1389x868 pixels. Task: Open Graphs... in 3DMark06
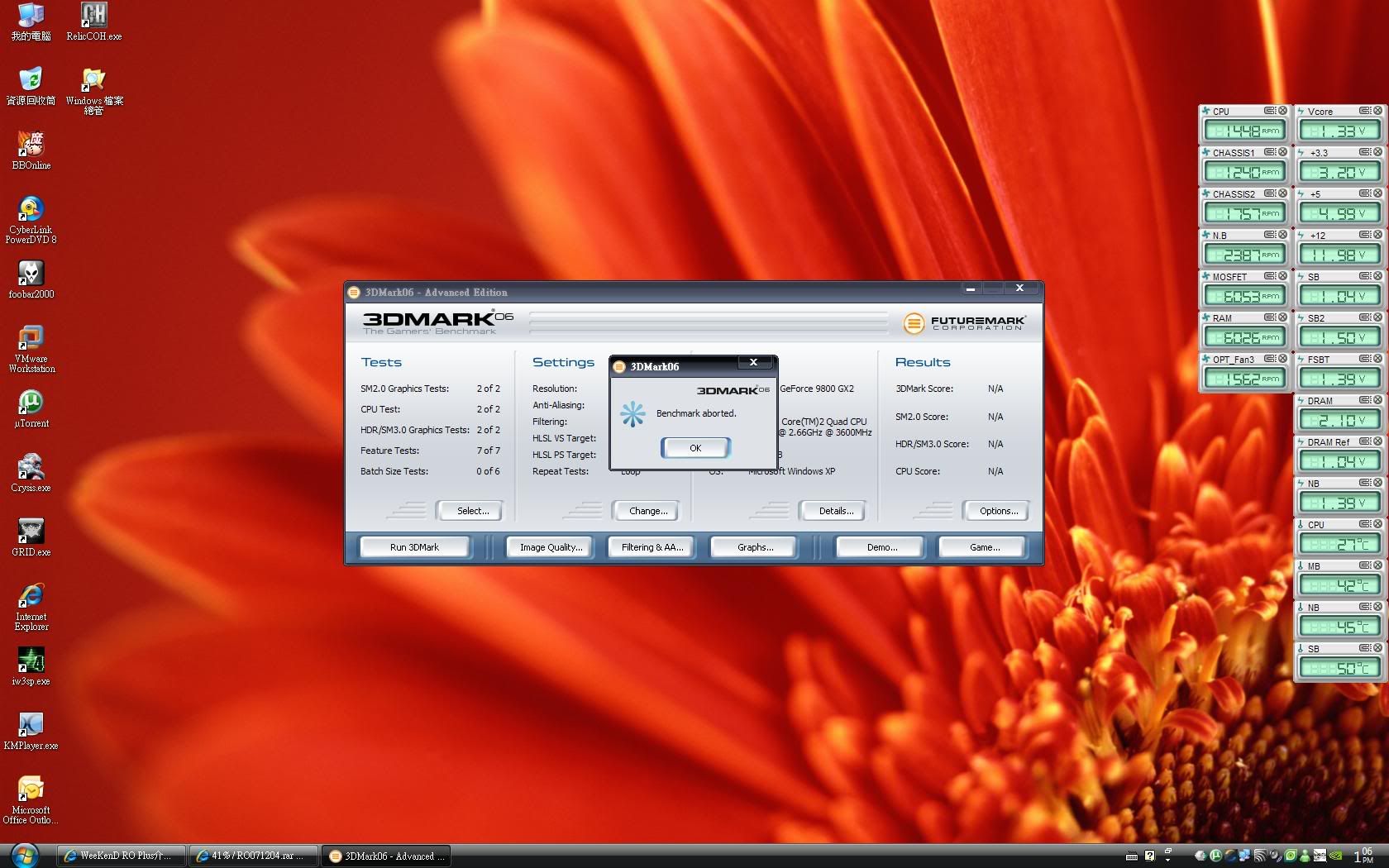pos(755,547)
